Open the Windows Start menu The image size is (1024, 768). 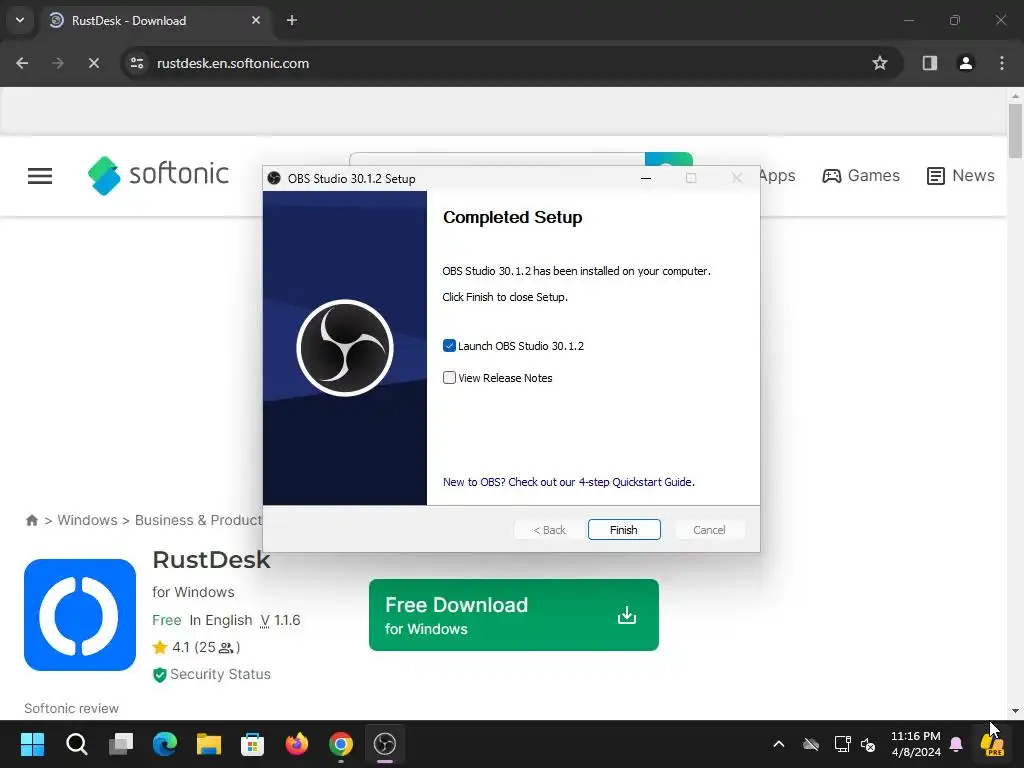(32, 744)
